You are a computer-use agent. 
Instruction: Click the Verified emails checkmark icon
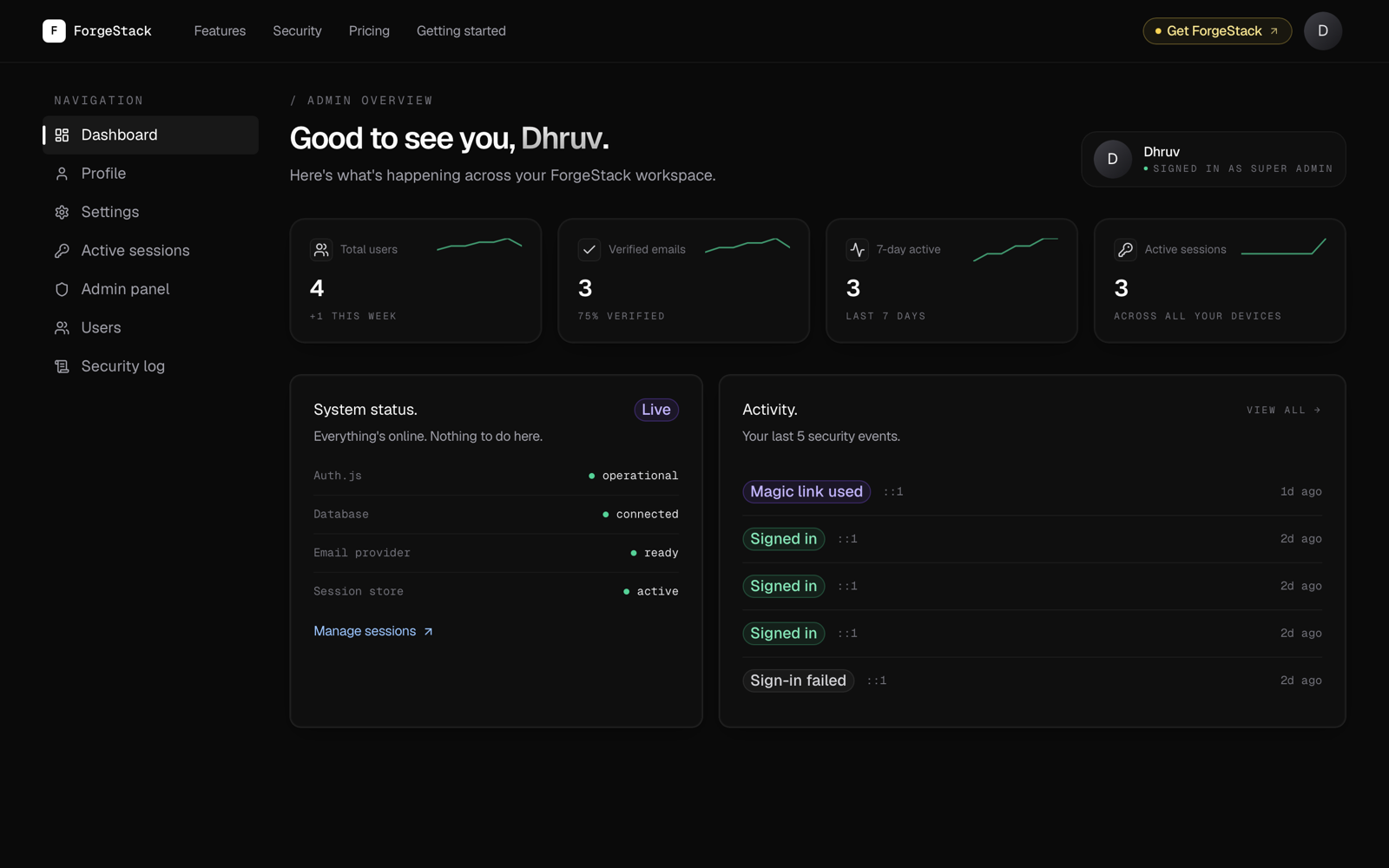pyautogui.click(x=589, y=250)
